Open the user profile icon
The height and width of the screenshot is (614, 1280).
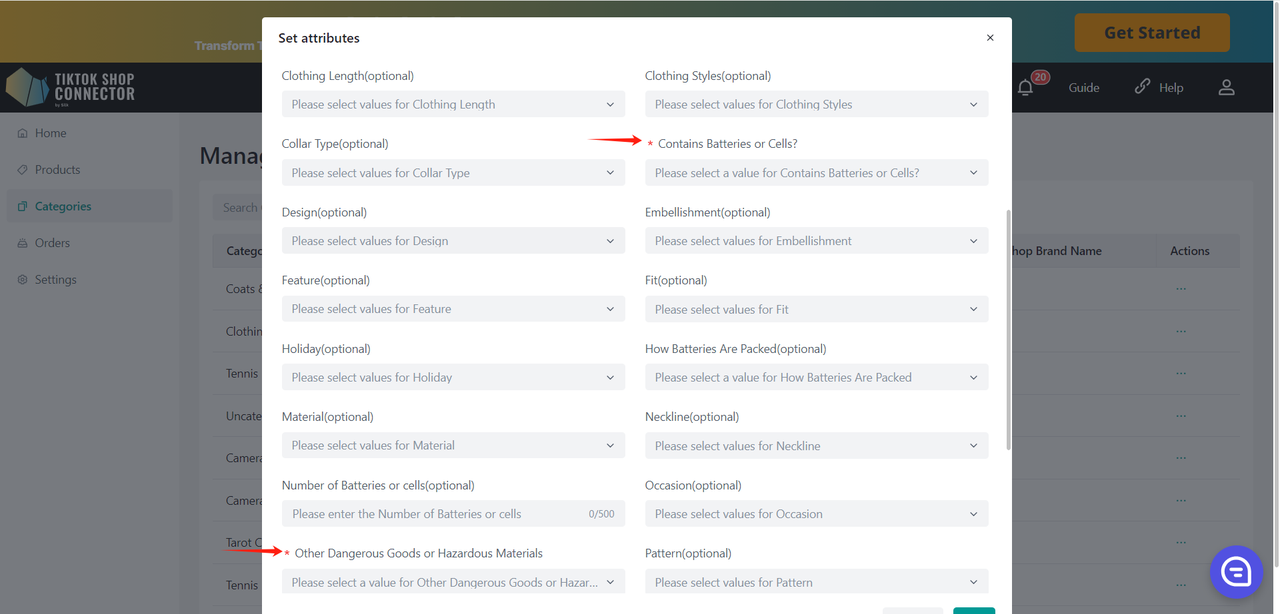pos(1226,88)
